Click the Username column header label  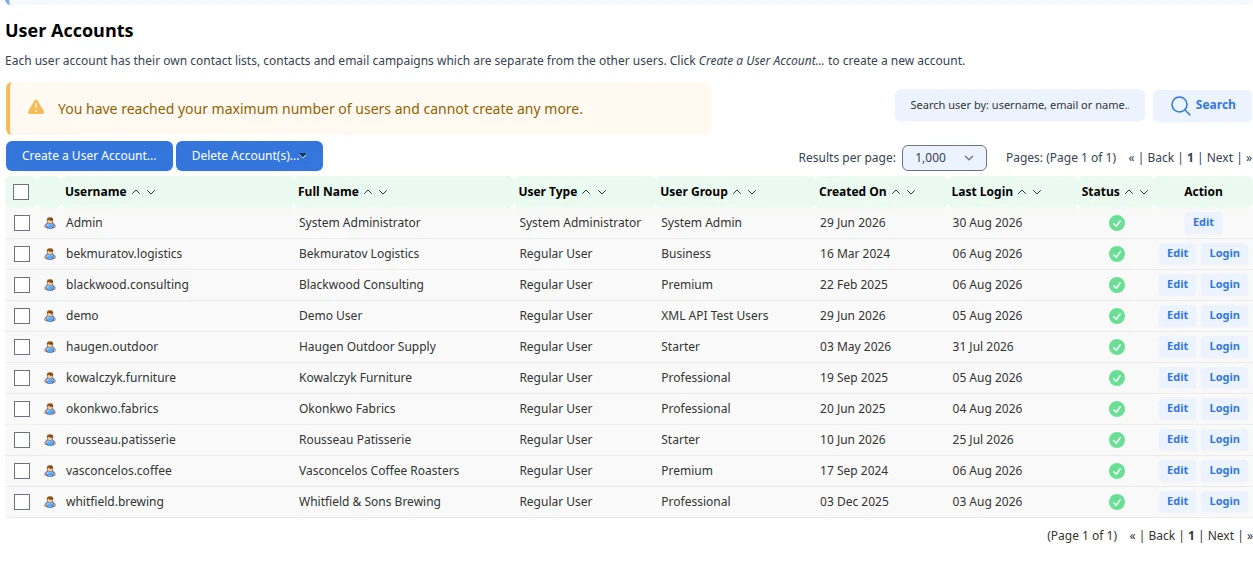pos(96,192)
